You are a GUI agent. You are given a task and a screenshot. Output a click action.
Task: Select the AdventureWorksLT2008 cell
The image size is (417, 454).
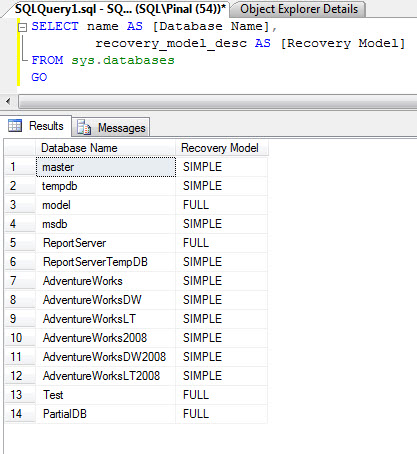pos(106,376)
